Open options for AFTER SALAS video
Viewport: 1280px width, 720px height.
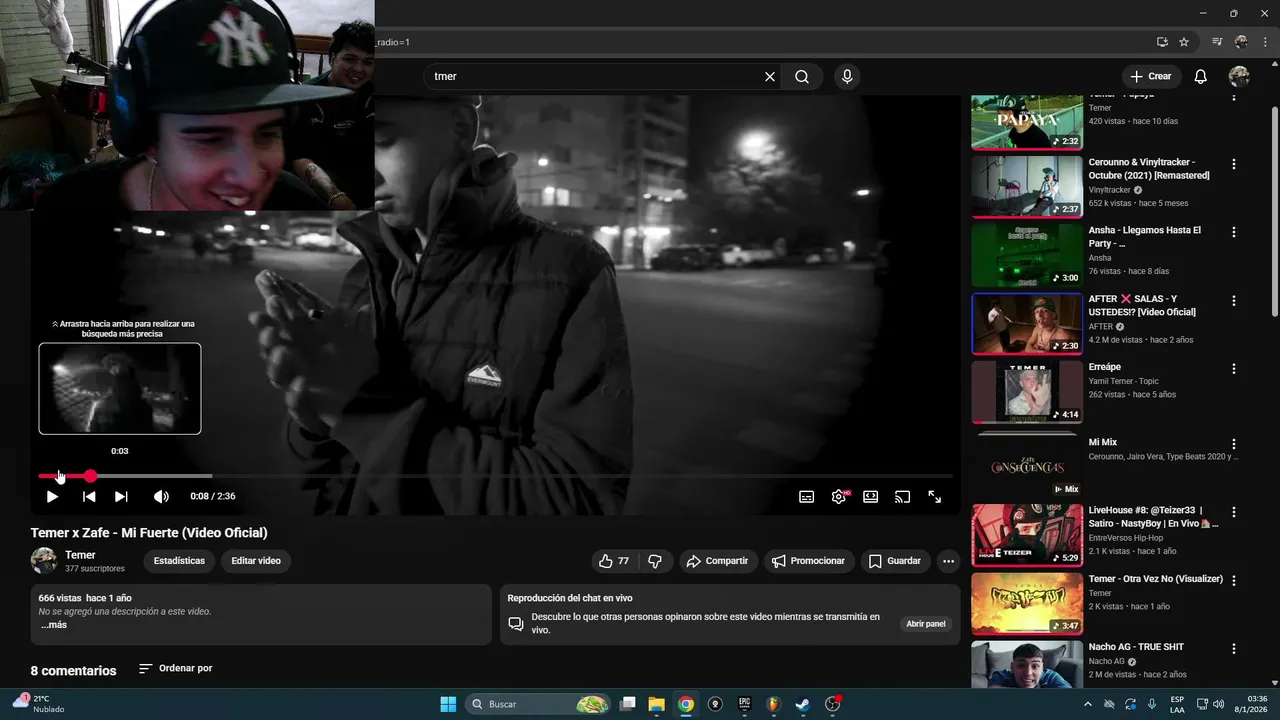1234,300
